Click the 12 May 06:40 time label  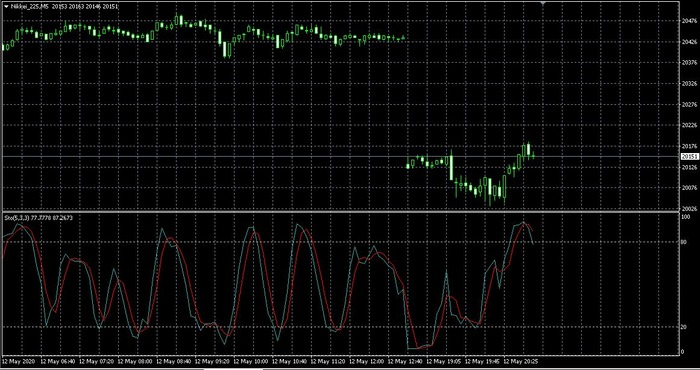click(58, 361)
